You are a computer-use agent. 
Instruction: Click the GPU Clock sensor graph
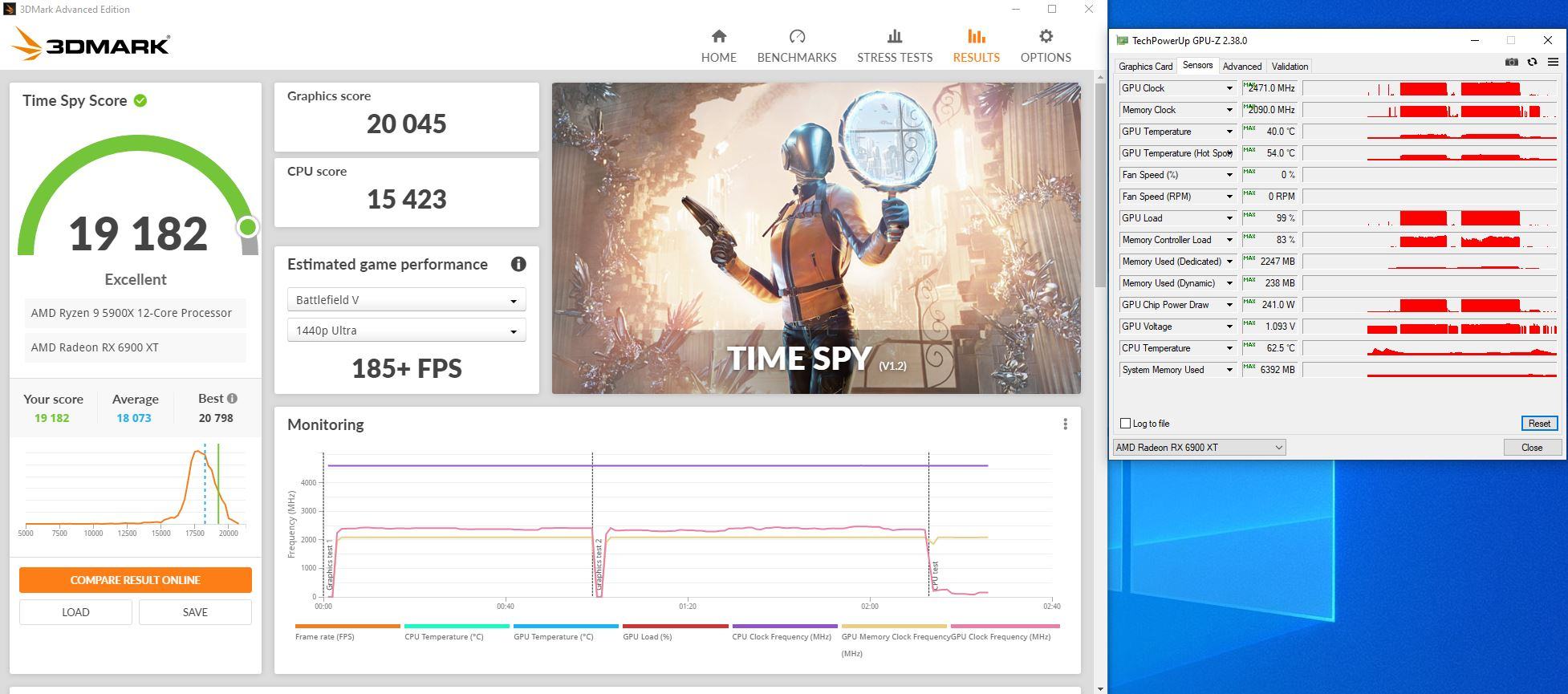(1429, 88)
